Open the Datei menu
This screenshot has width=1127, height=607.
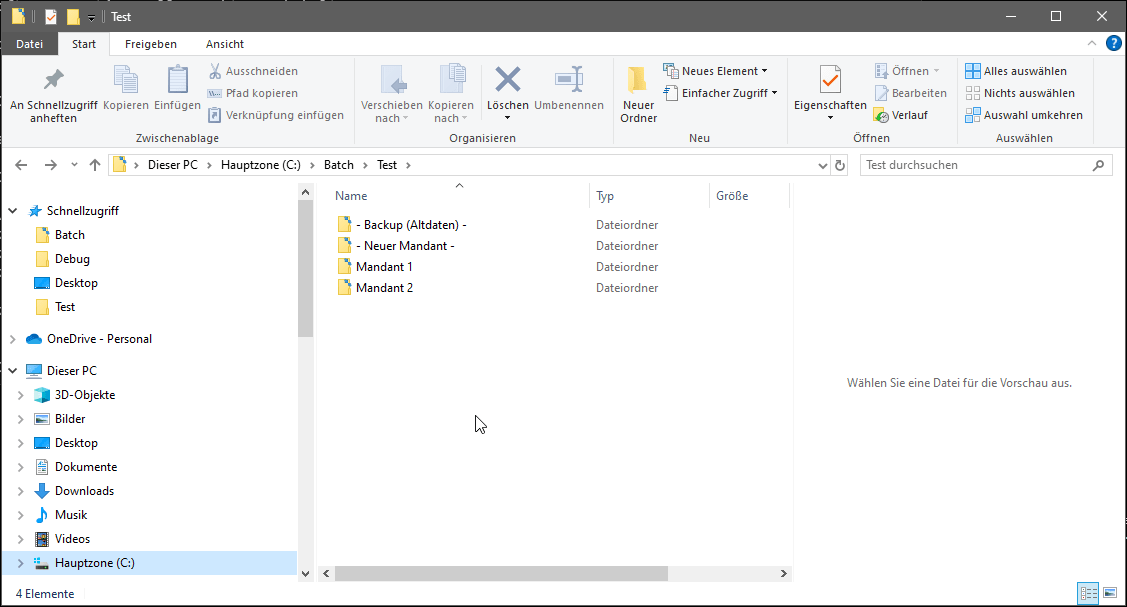30,44
